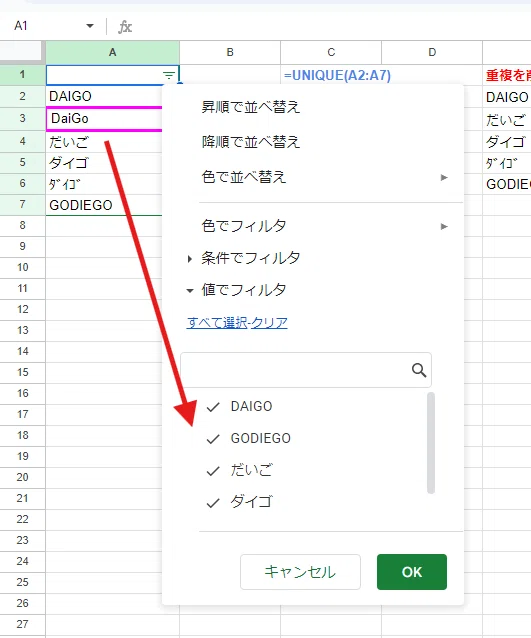Confirm the filter with OK button
Image resolution: width=531 pixels, height=638 pixels.
(x=412, y=572)
